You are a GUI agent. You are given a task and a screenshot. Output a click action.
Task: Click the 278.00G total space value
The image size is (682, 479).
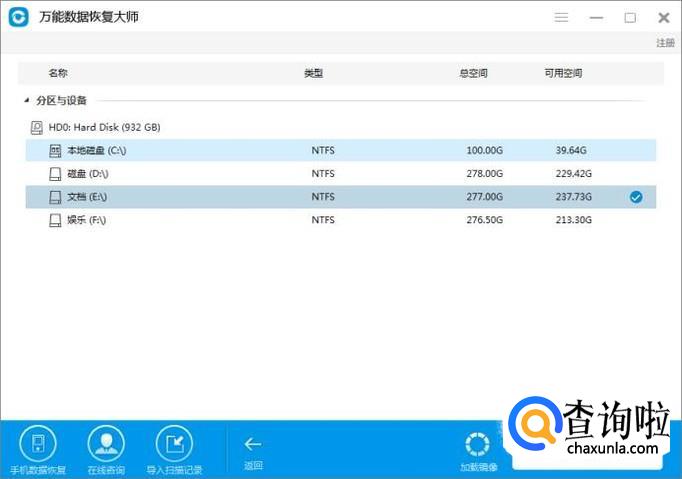[x=485, y=174]
